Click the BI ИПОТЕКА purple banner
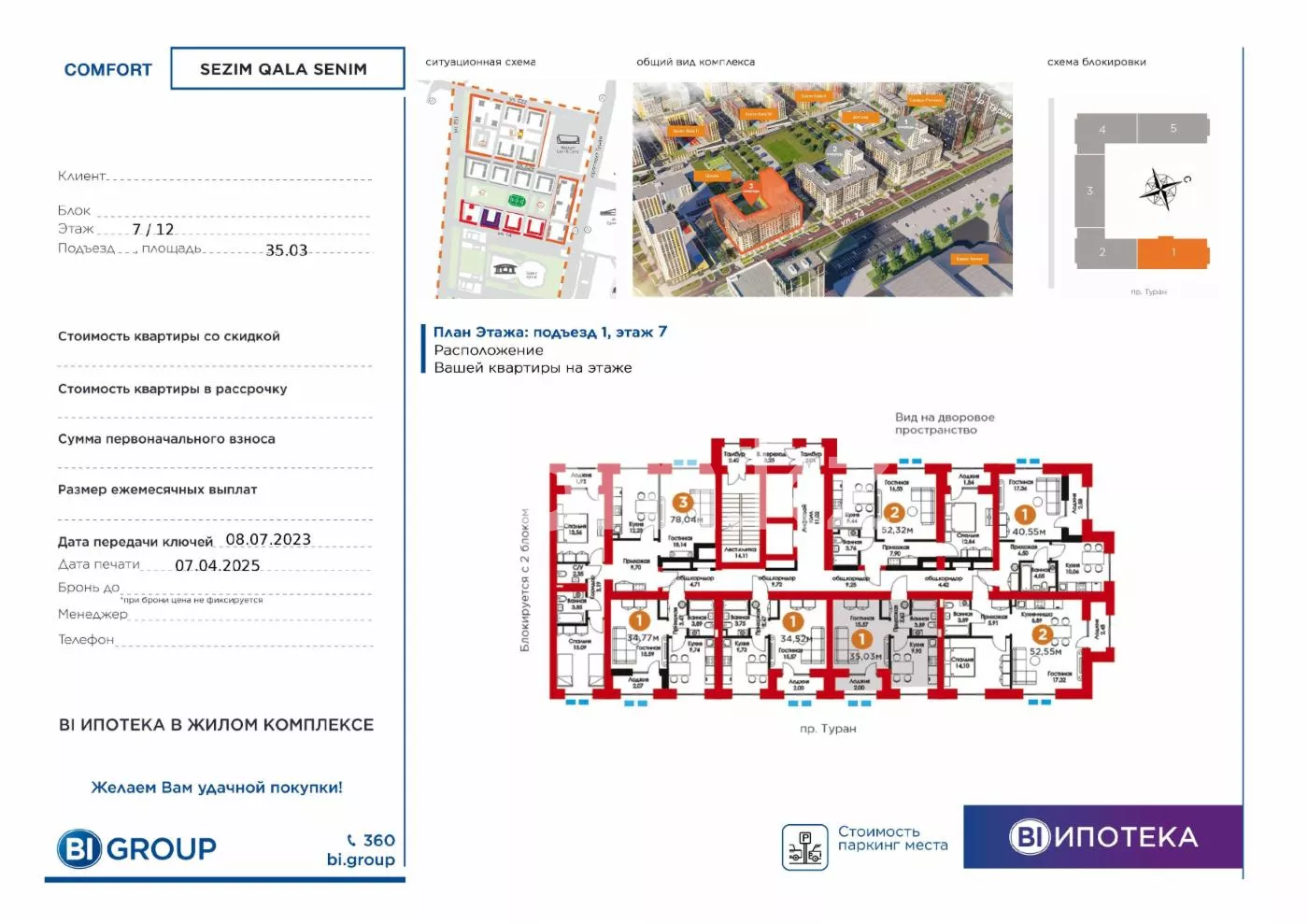This screenshot has width=1308, height=924. 1102,837
